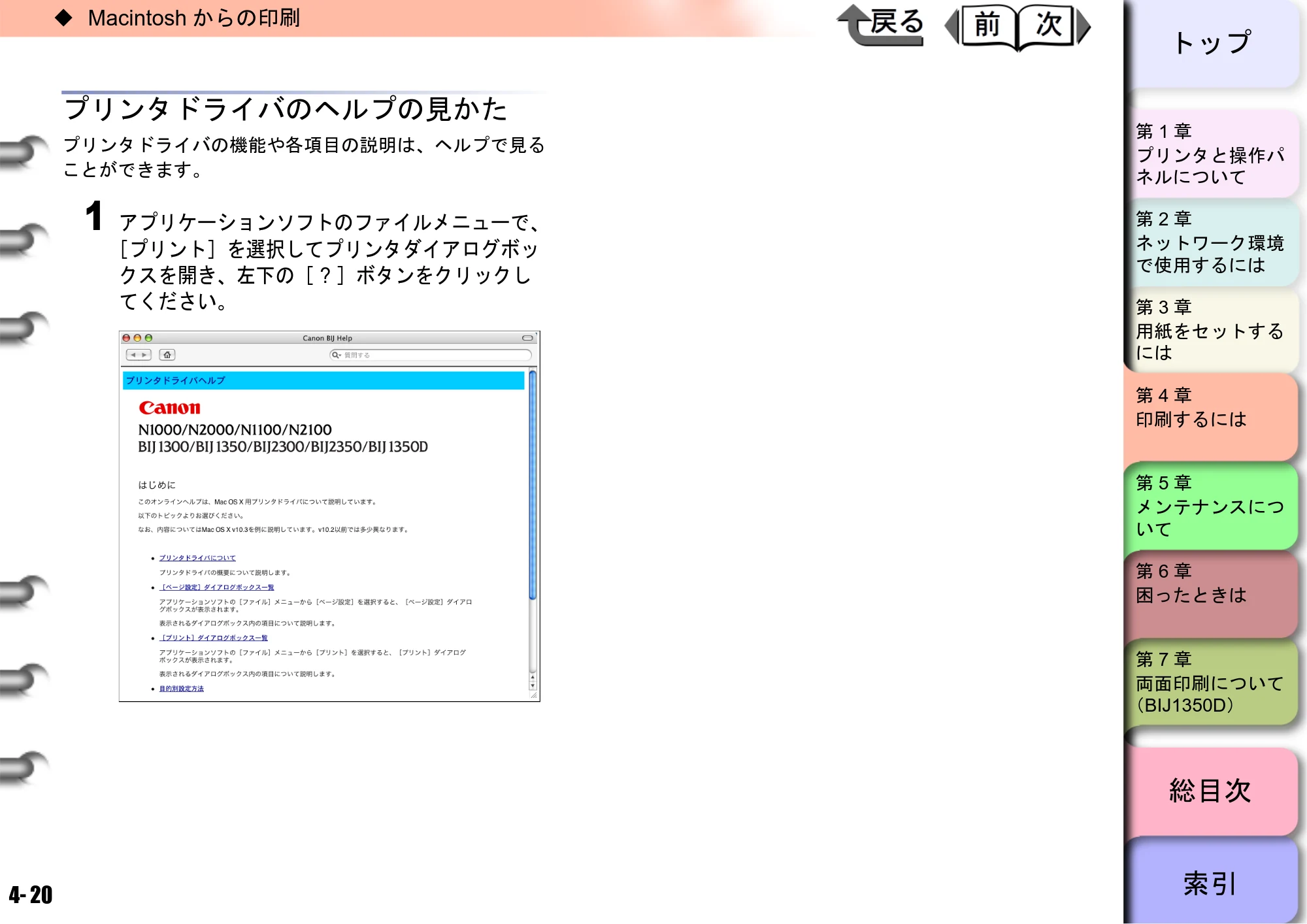This screenshot has width=1307, height=924.
Task: Open the 目的別設定方法 link
Action: point(182,689)
